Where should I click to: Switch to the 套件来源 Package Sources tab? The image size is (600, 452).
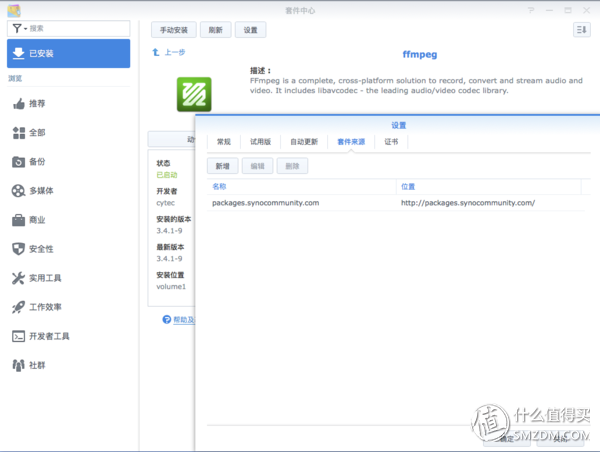tap(351, 142)
